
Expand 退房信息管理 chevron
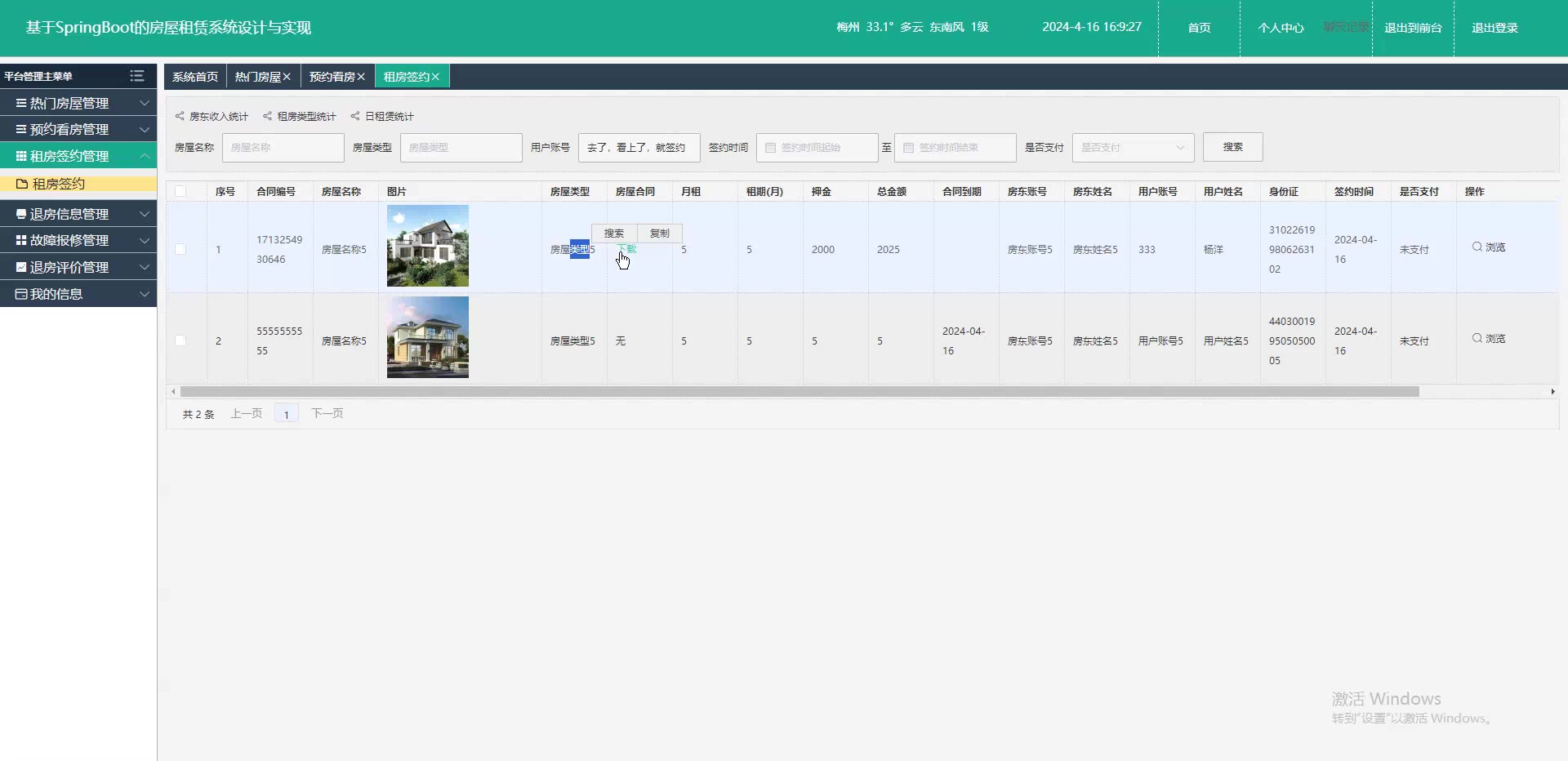tap(145, 214)
